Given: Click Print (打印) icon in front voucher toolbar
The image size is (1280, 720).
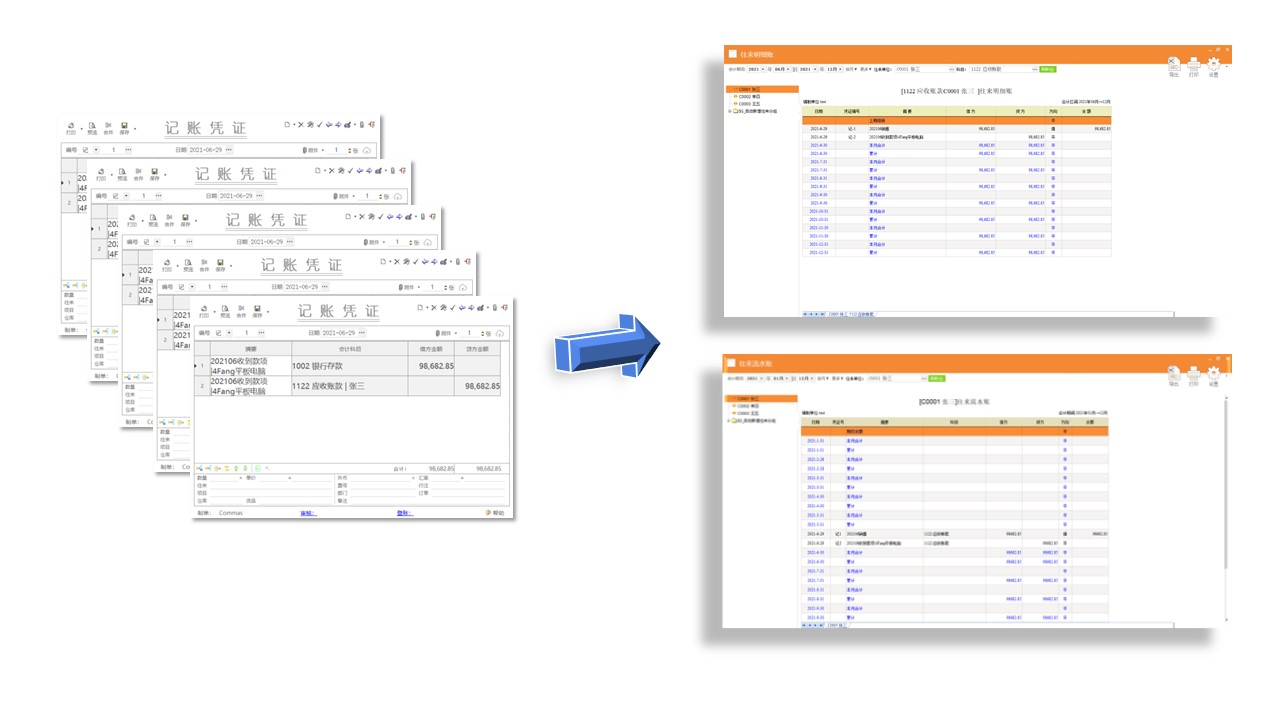Looking at the screenshot, I should 204,310.
